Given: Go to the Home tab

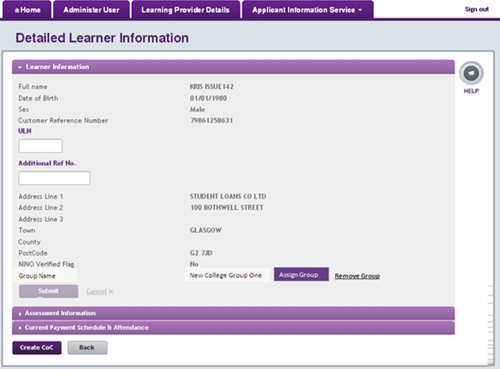Looking at the screenshot, I should (27, 10).
